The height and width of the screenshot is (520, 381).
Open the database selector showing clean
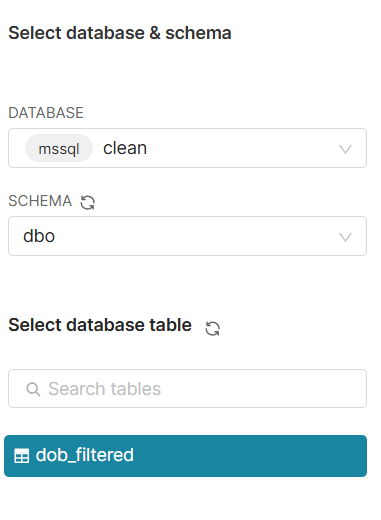pyautogui.click(x=187, y=148)
